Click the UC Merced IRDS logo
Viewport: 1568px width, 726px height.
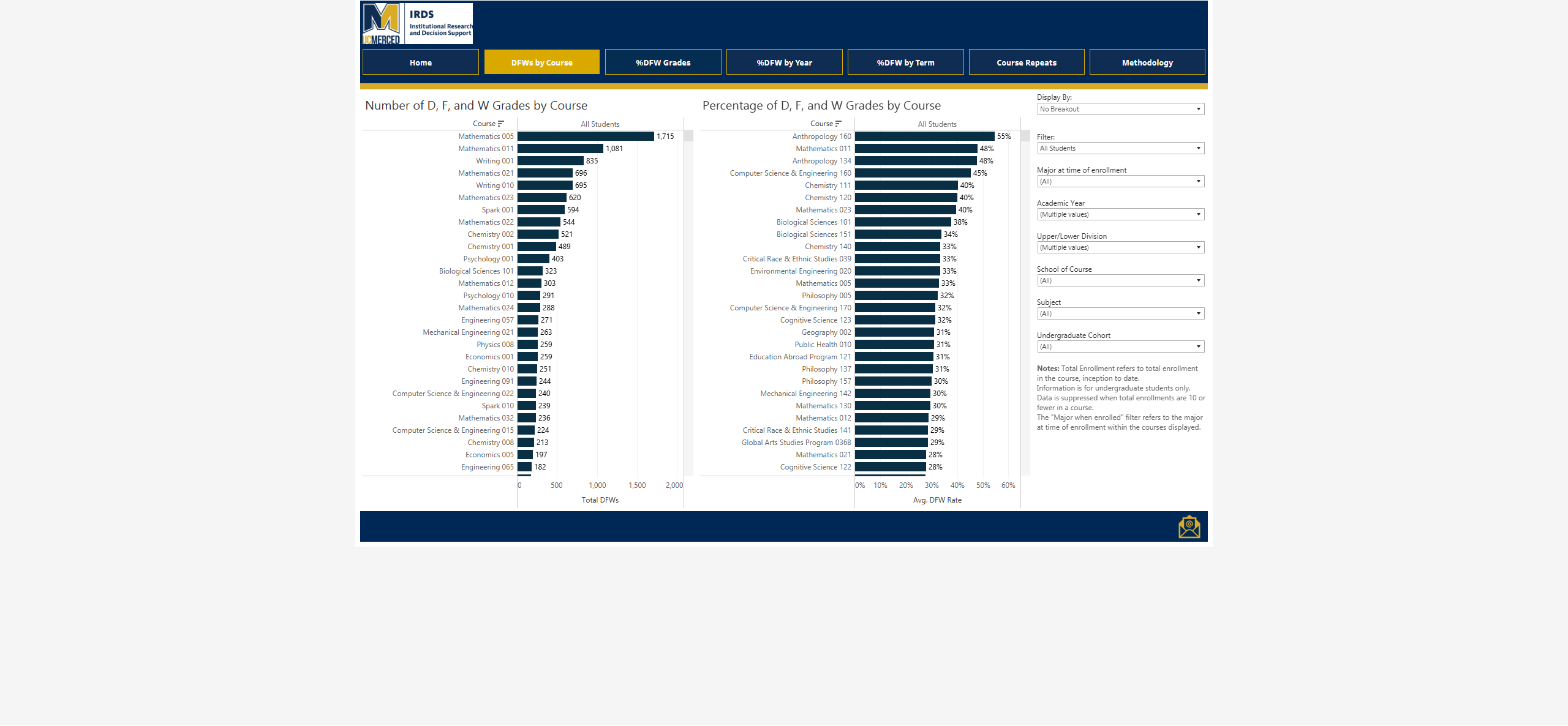point(417,23)
